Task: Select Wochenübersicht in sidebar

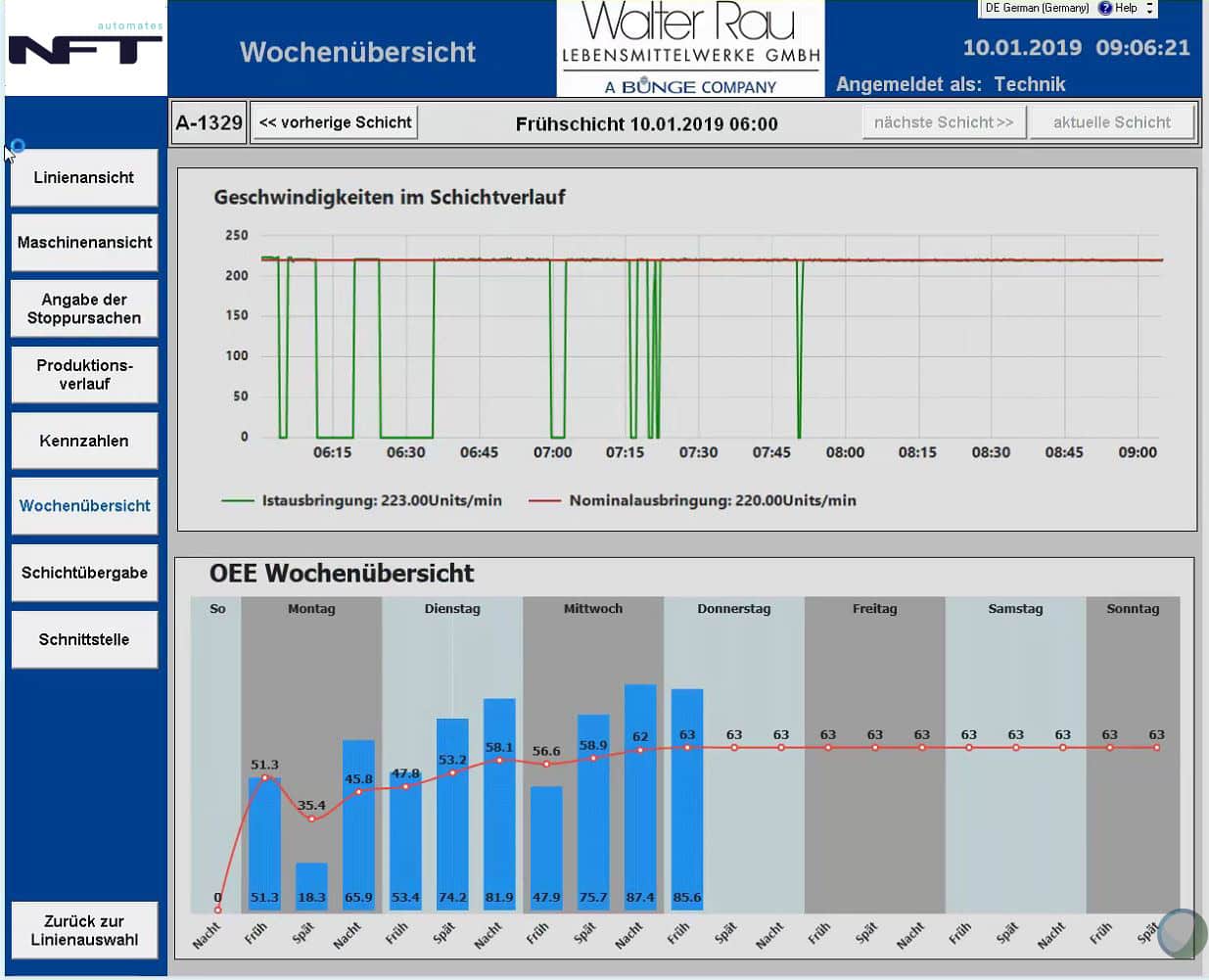Action: point(84,505)
